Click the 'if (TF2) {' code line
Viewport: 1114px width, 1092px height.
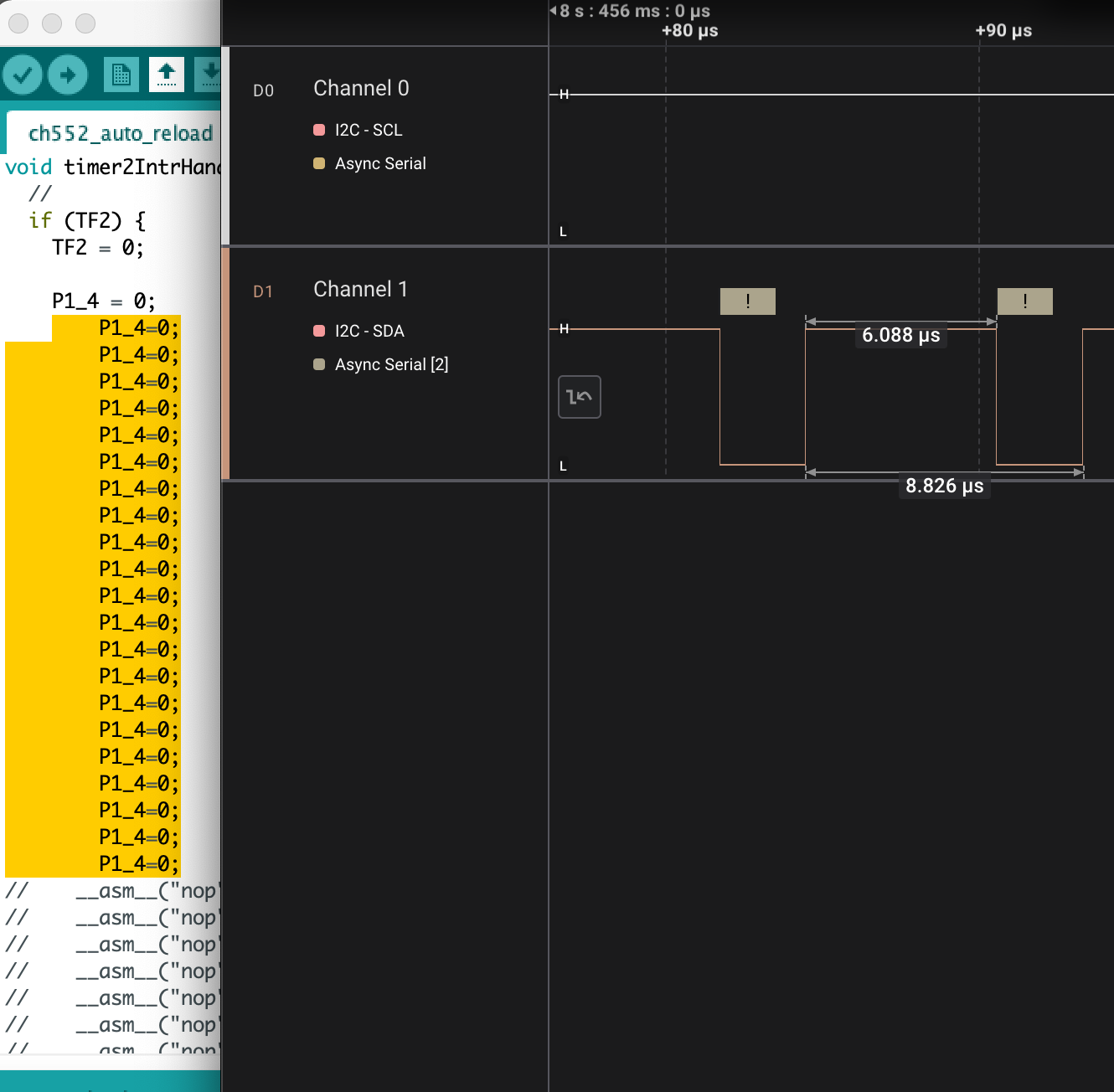[x=87, y=220]
